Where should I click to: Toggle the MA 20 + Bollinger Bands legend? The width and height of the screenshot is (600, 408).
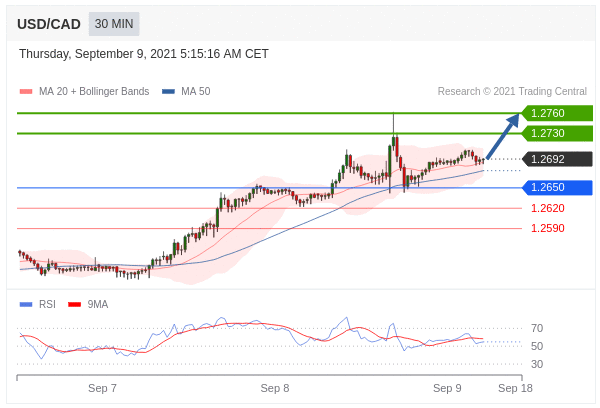click(93, 91)
